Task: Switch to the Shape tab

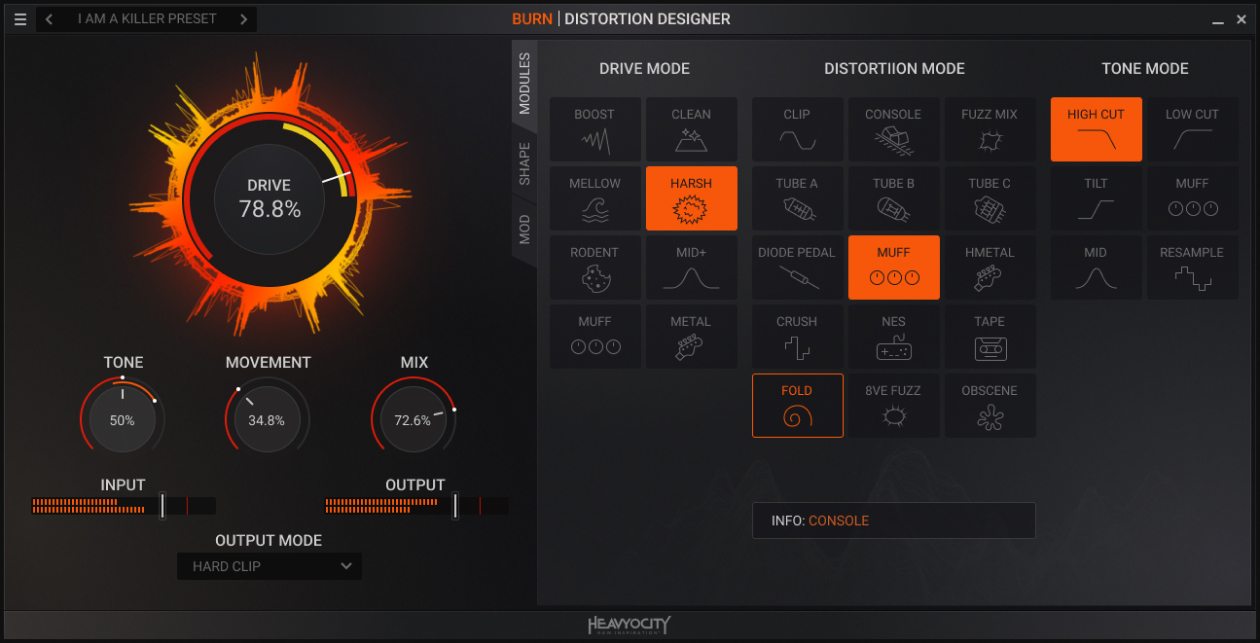Action: click(525, 163)
